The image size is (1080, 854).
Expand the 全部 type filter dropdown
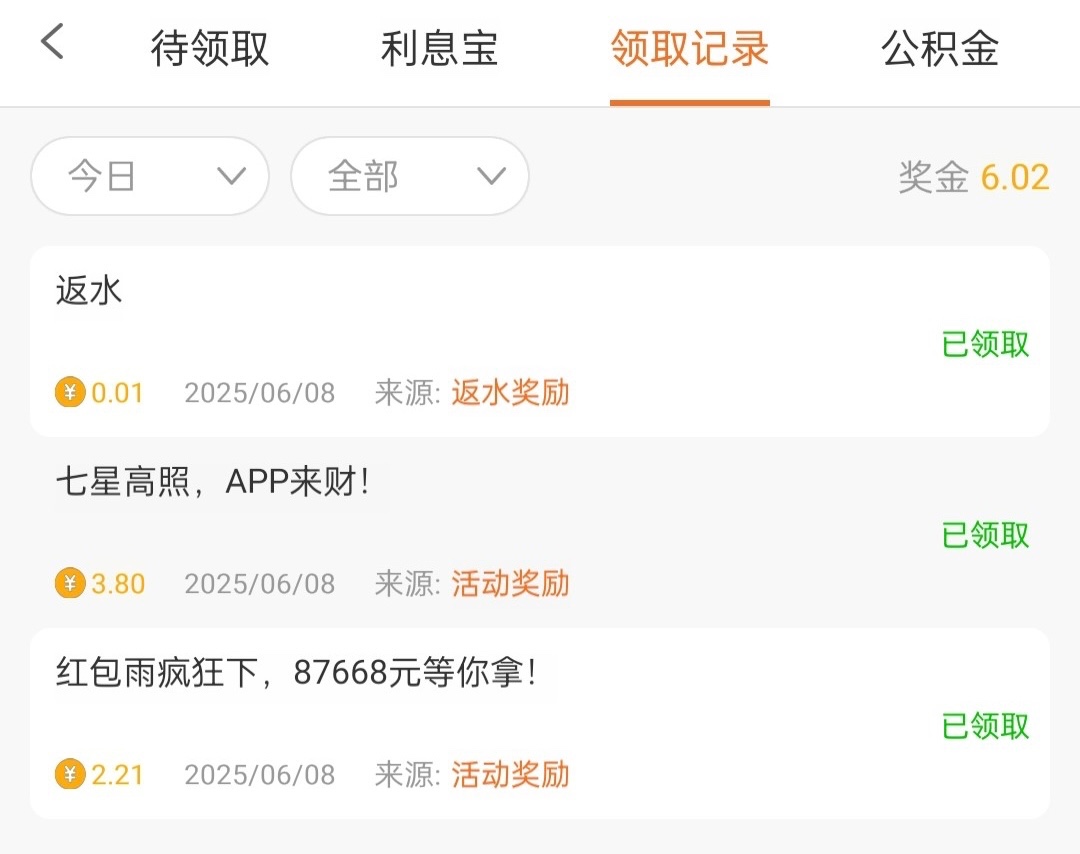[409, 177]
